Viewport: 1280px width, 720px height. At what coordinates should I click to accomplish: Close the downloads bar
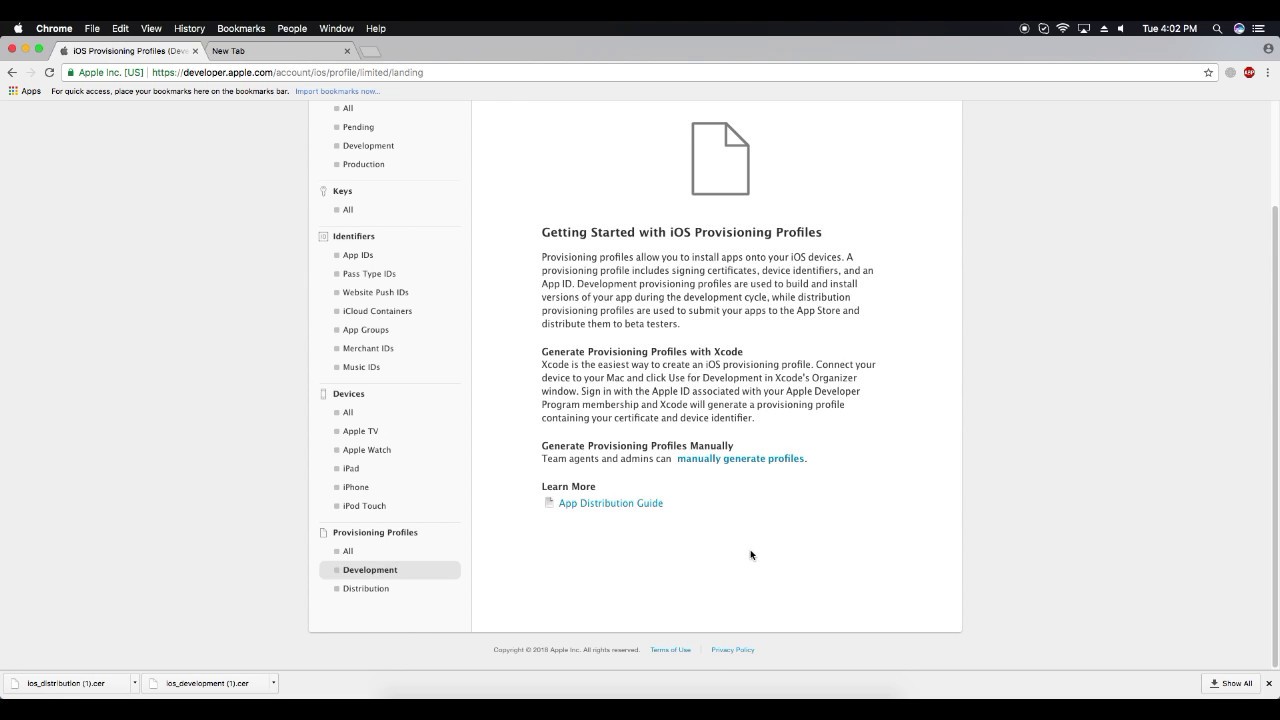(1269, 683)
